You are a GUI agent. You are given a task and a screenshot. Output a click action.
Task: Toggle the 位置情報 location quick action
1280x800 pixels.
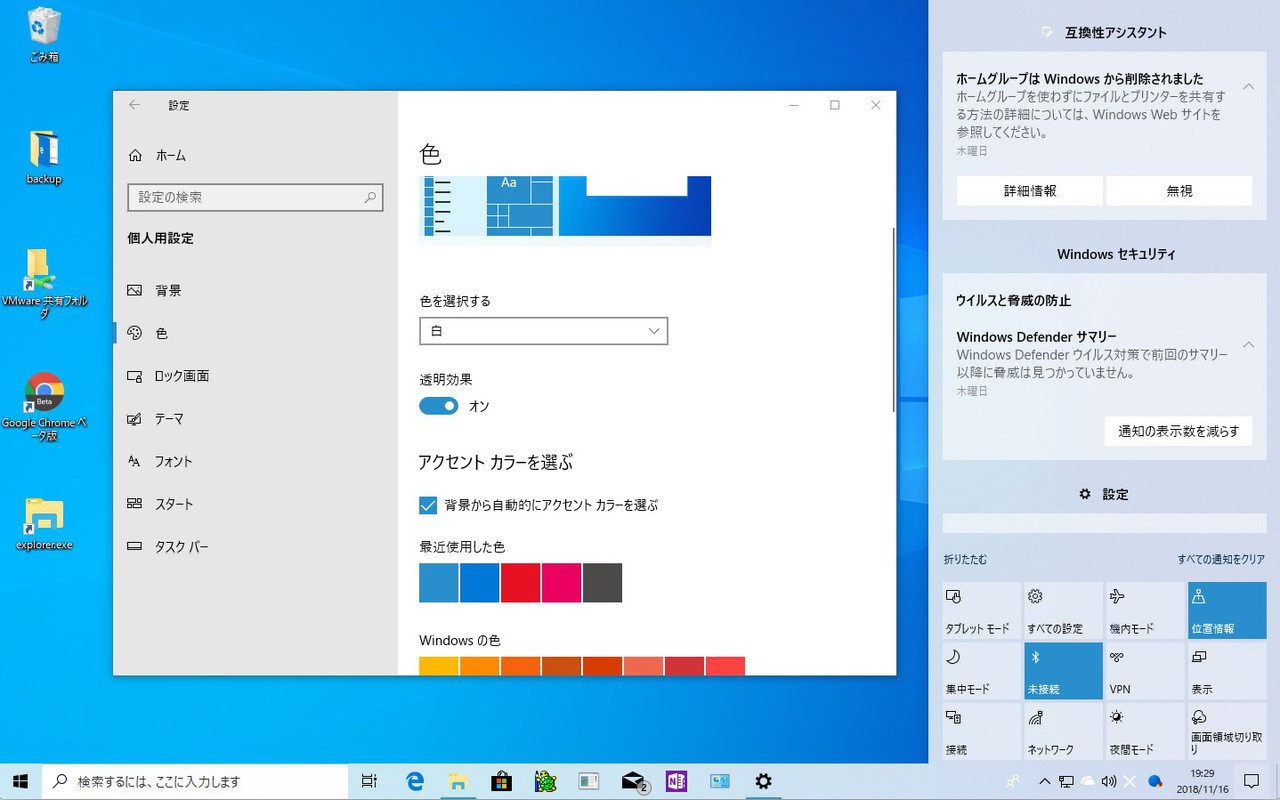[x=1227, y=610]
